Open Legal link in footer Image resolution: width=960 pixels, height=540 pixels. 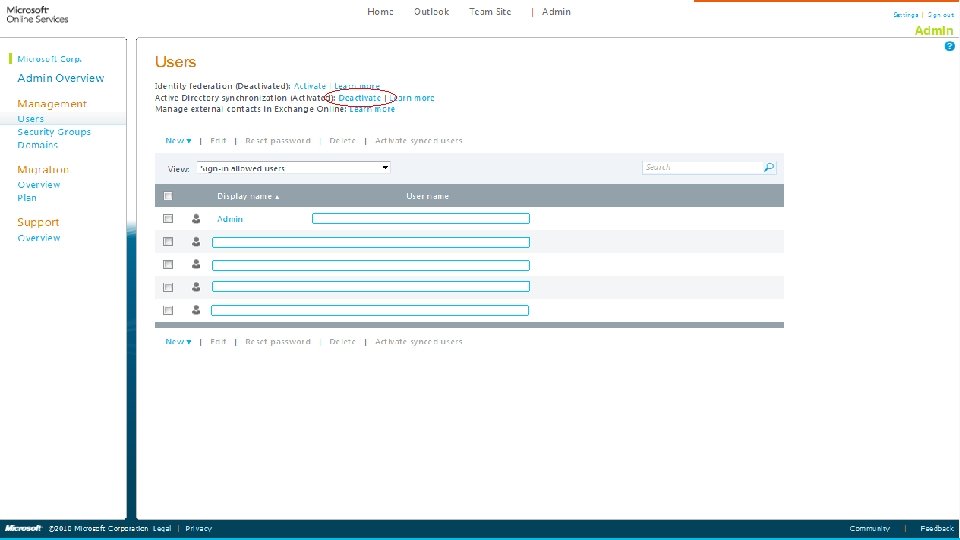click(x=162, y=528)
